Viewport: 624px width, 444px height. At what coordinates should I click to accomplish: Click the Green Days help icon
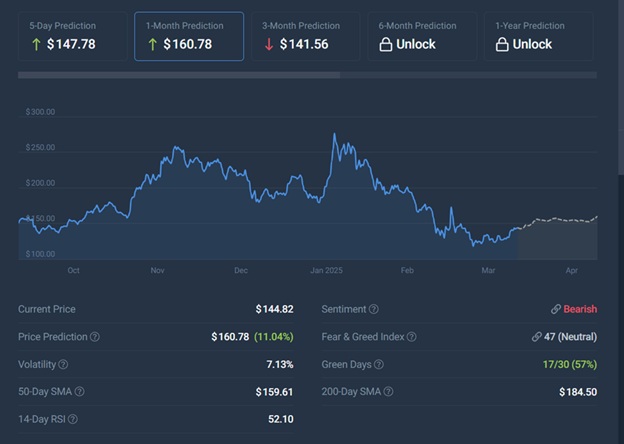[378, 365]
